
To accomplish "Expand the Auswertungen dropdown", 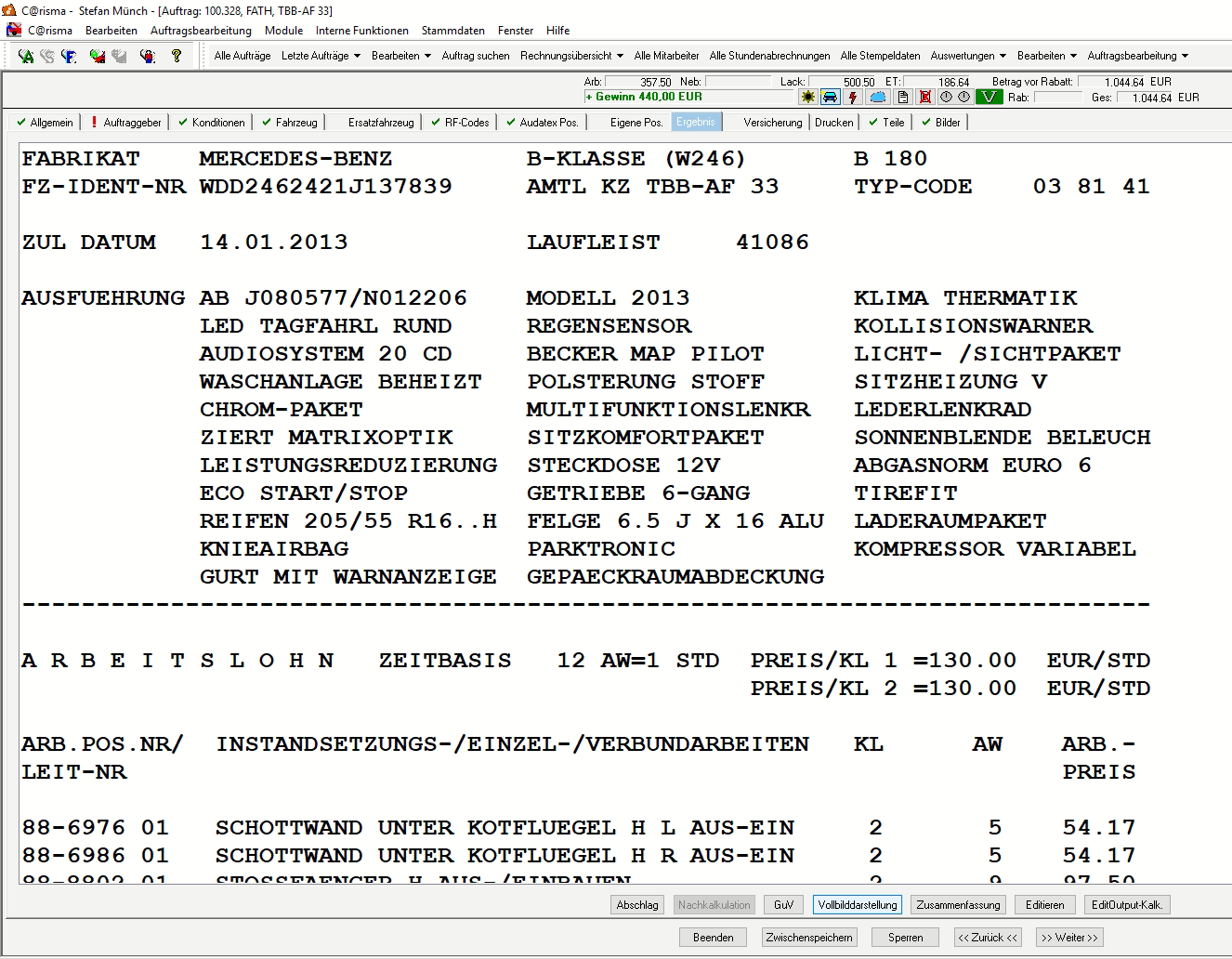I will click(968, 56).
